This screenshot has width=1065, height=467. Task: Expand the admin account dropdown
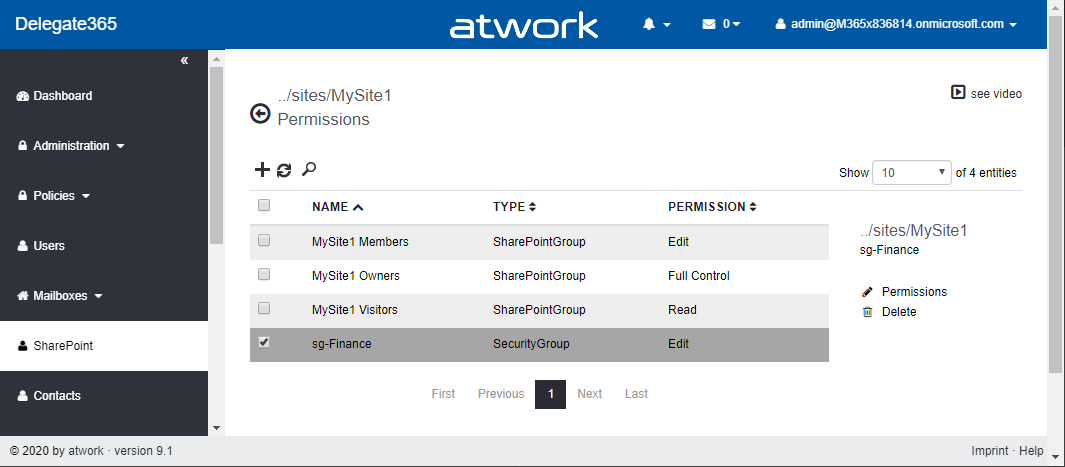click(896, 24)
